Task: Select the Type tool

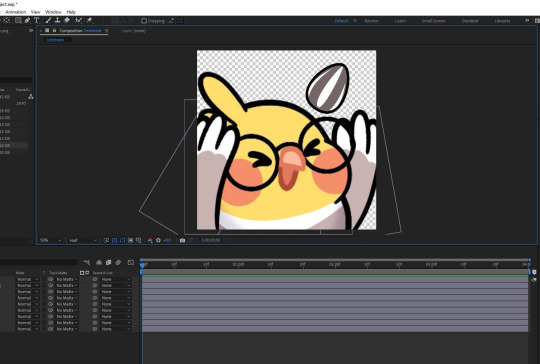Action: pyautogui.click(x=37, y=21)
